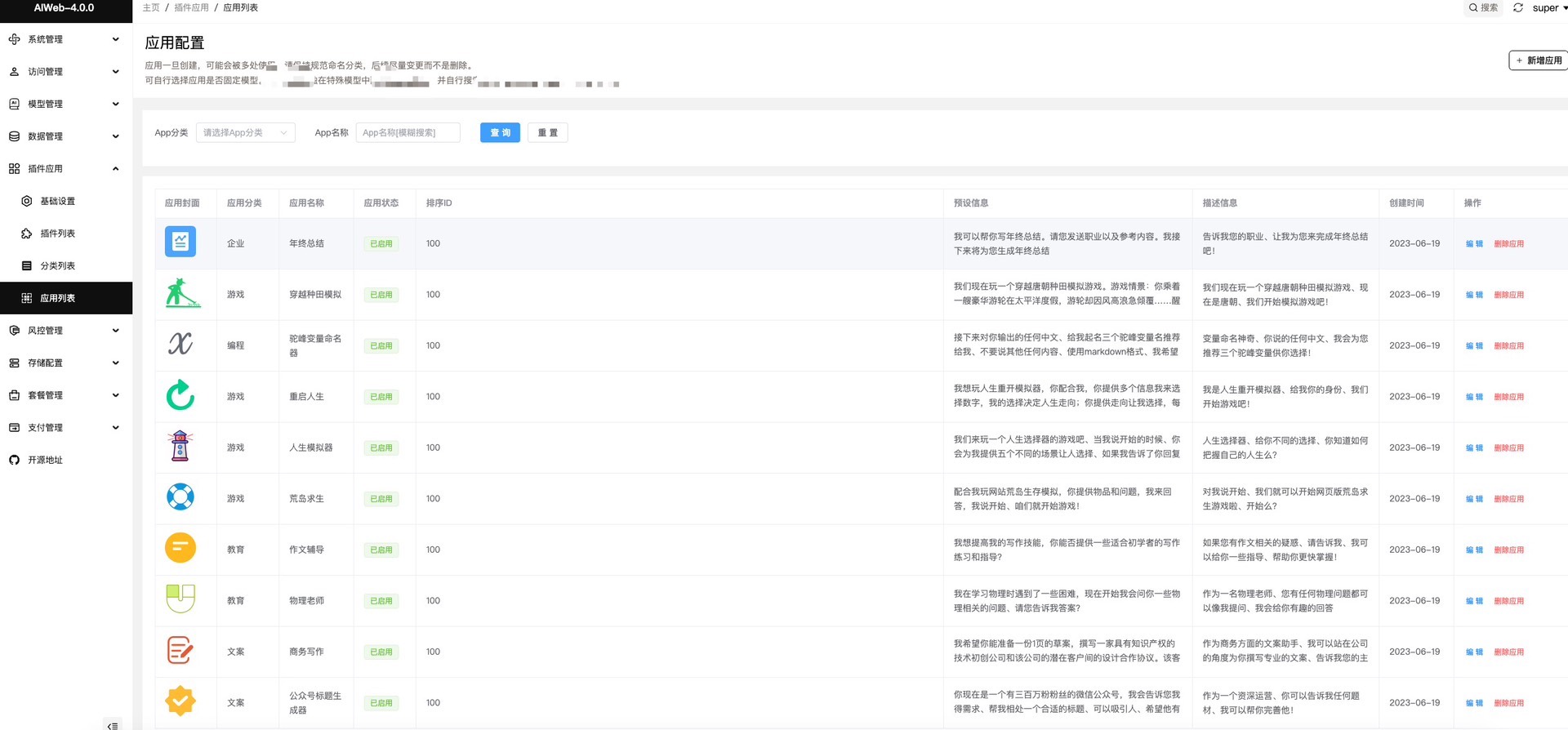This screenshot has height=730, width=1568.
Task: Click the 年终总结 app cover icon
Action: 180,243
